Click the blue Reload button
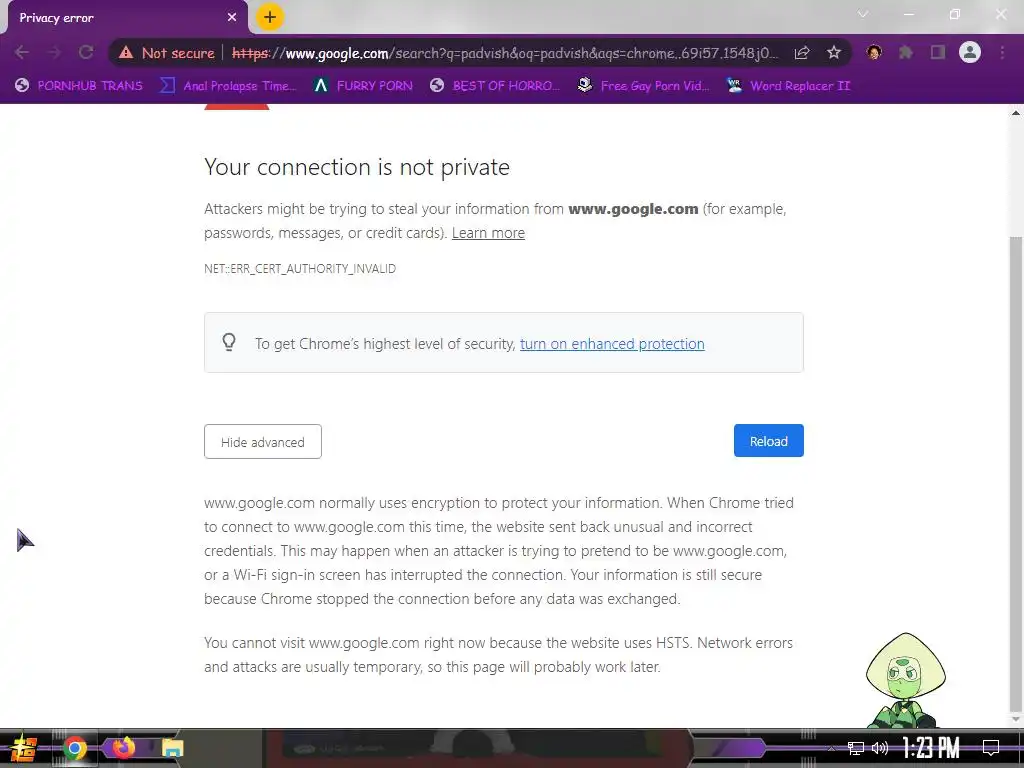Viewport: 1024px width, 768px height. click(769, 441)
